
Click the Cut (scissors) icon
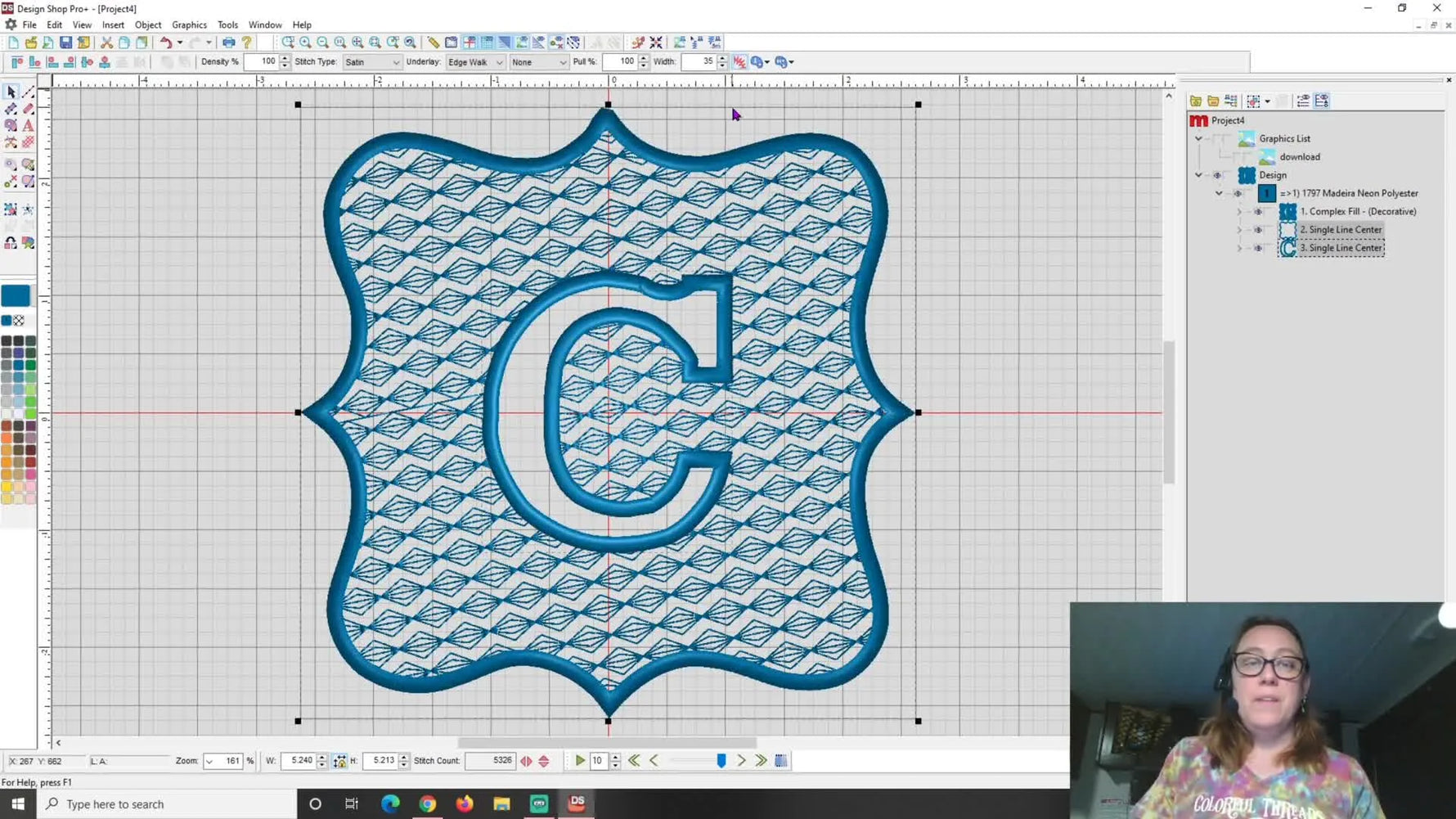pyautogui.click(x=106, y=43)
